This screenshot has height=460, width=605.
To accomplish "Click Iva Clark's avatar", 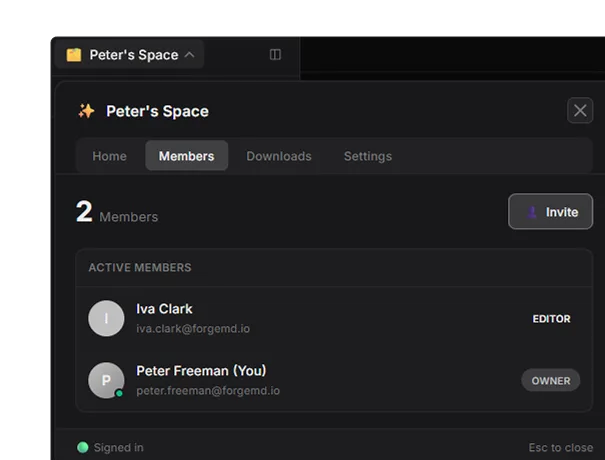I will coord(106,318).
